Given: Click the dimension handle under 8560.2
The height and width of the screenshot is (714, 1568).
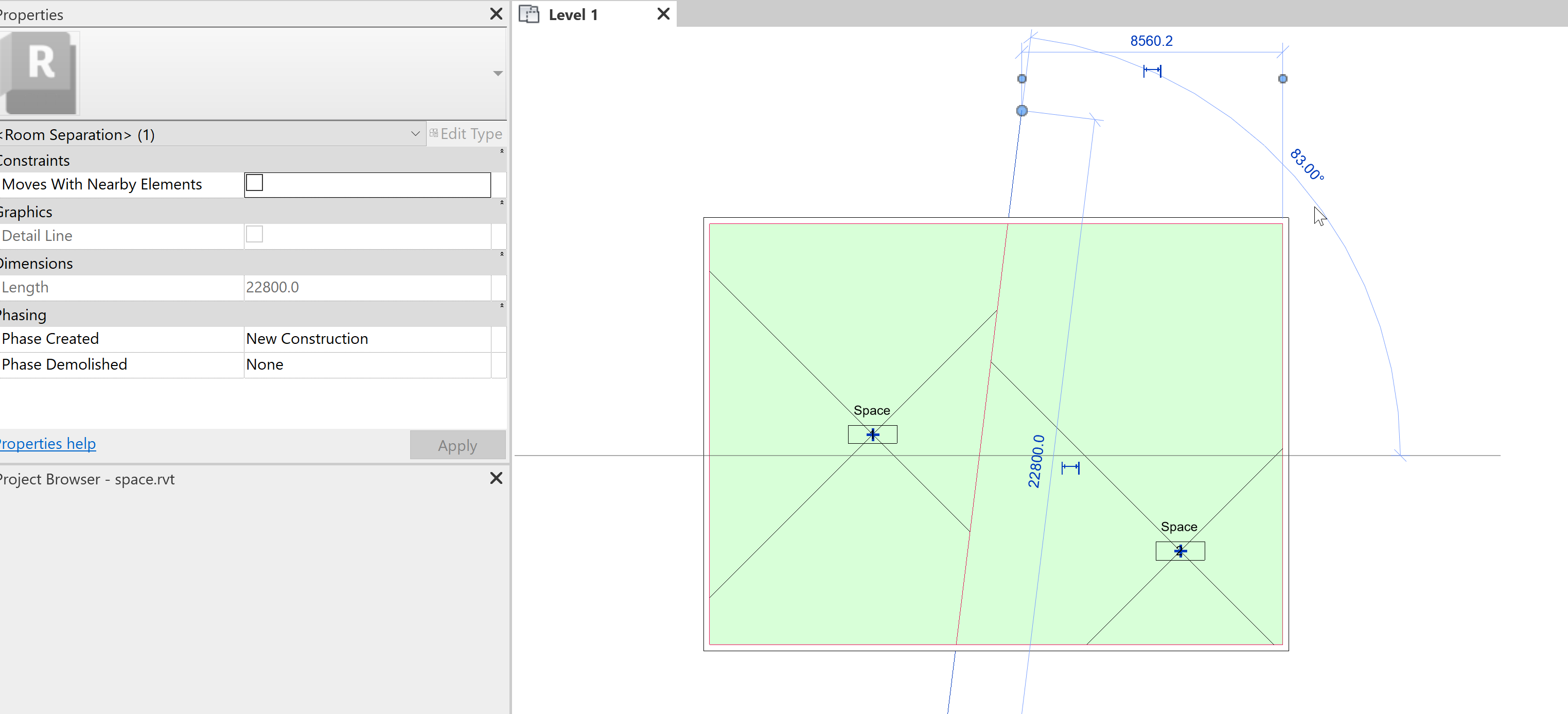Looking at the screenshot, I should (x=1152, y=71).
